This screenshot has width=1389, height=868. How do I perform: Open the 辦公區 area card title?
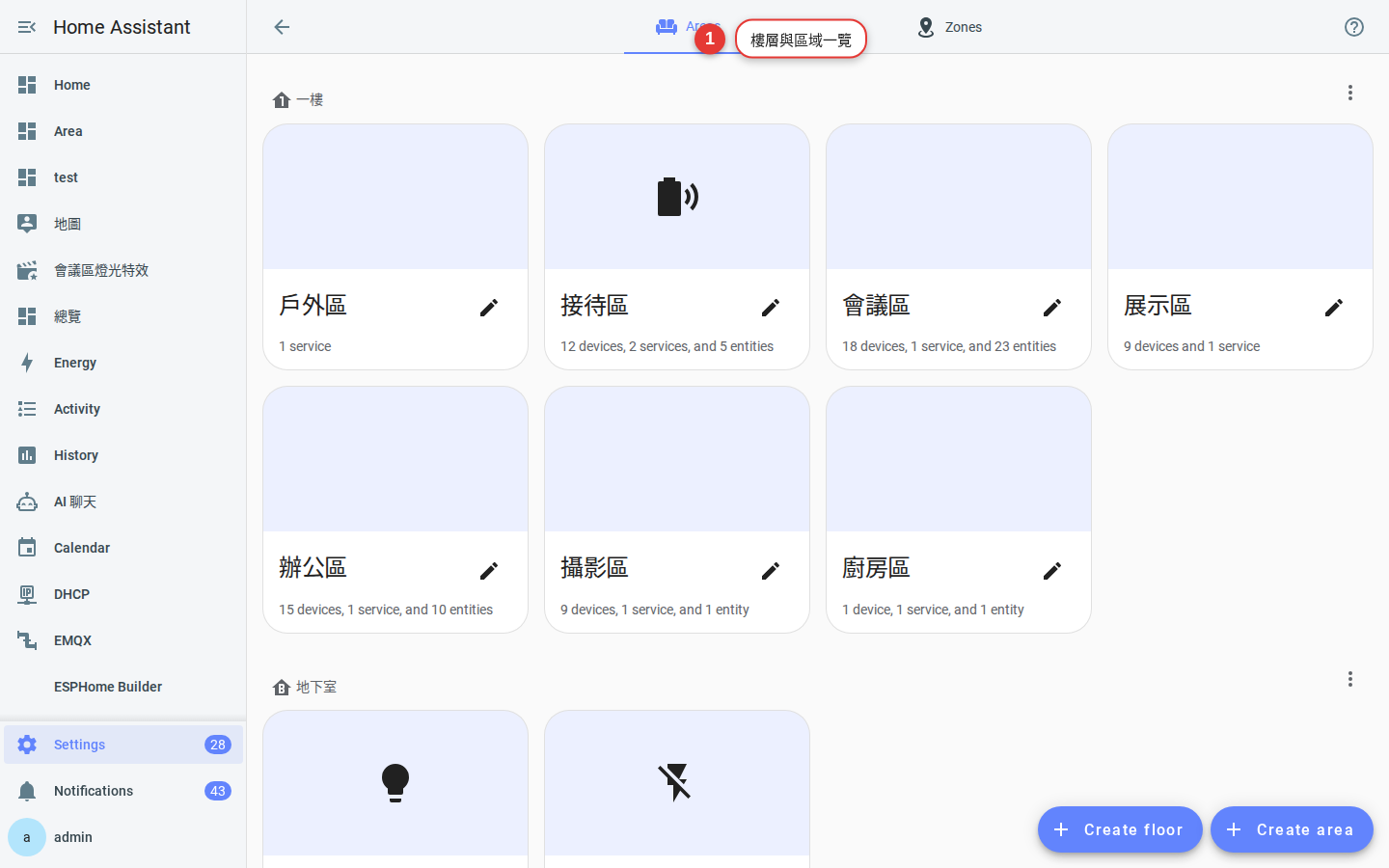click(313, 568)
